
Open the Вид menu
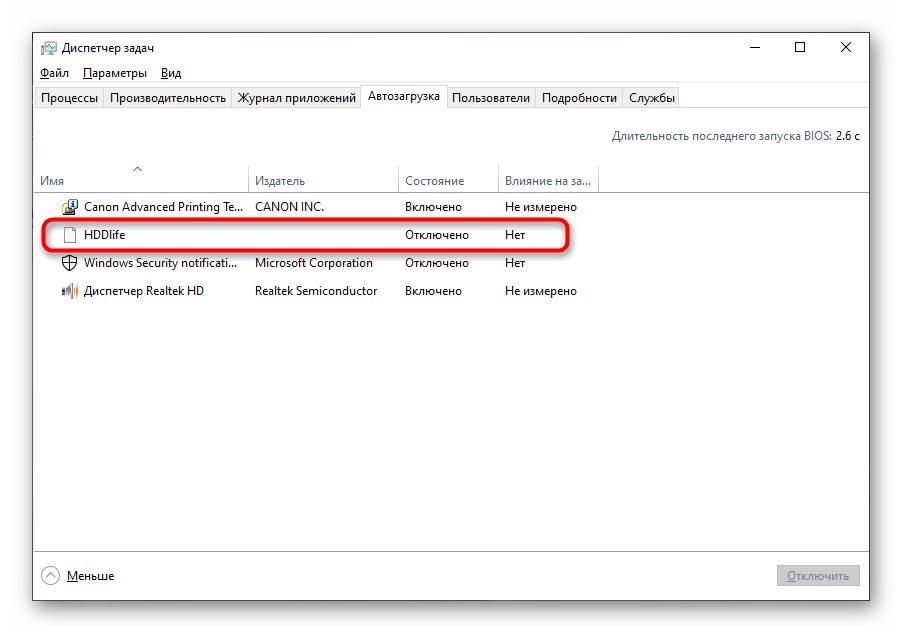171,73
